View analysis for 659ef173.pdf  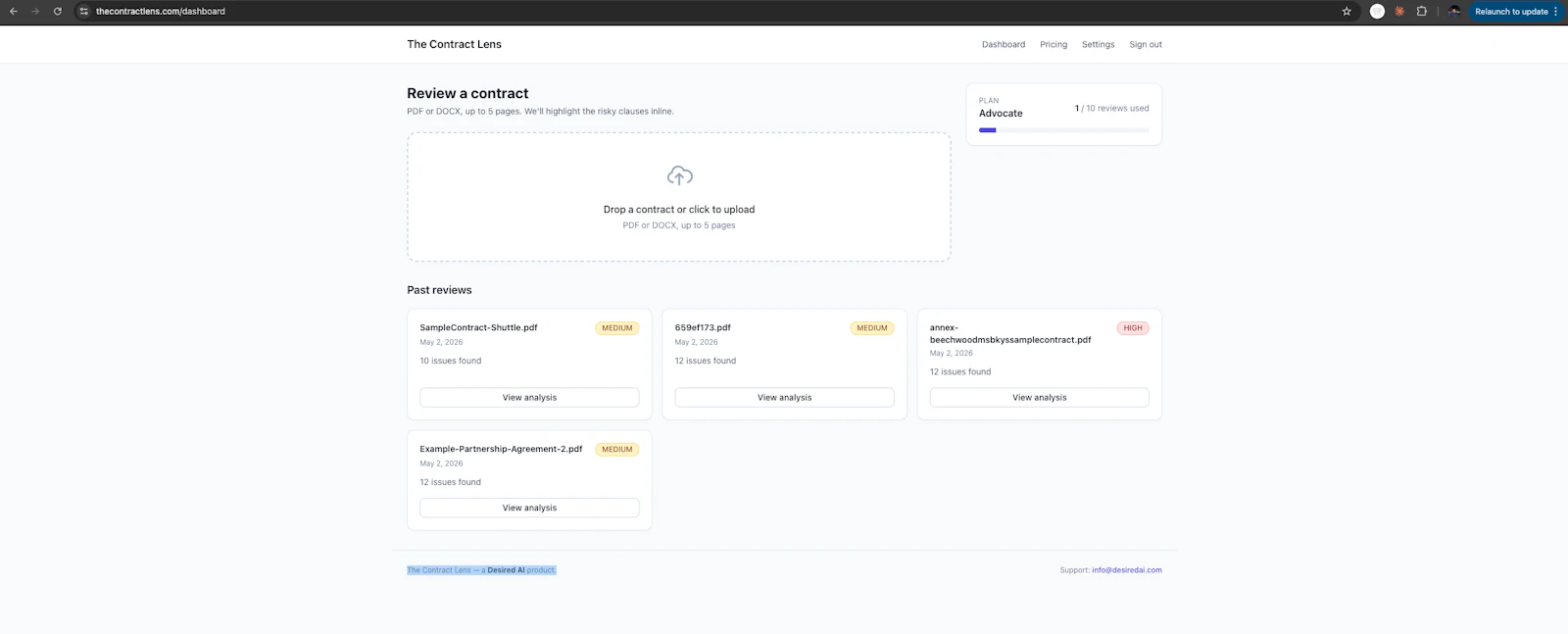[x=784, y=398]
